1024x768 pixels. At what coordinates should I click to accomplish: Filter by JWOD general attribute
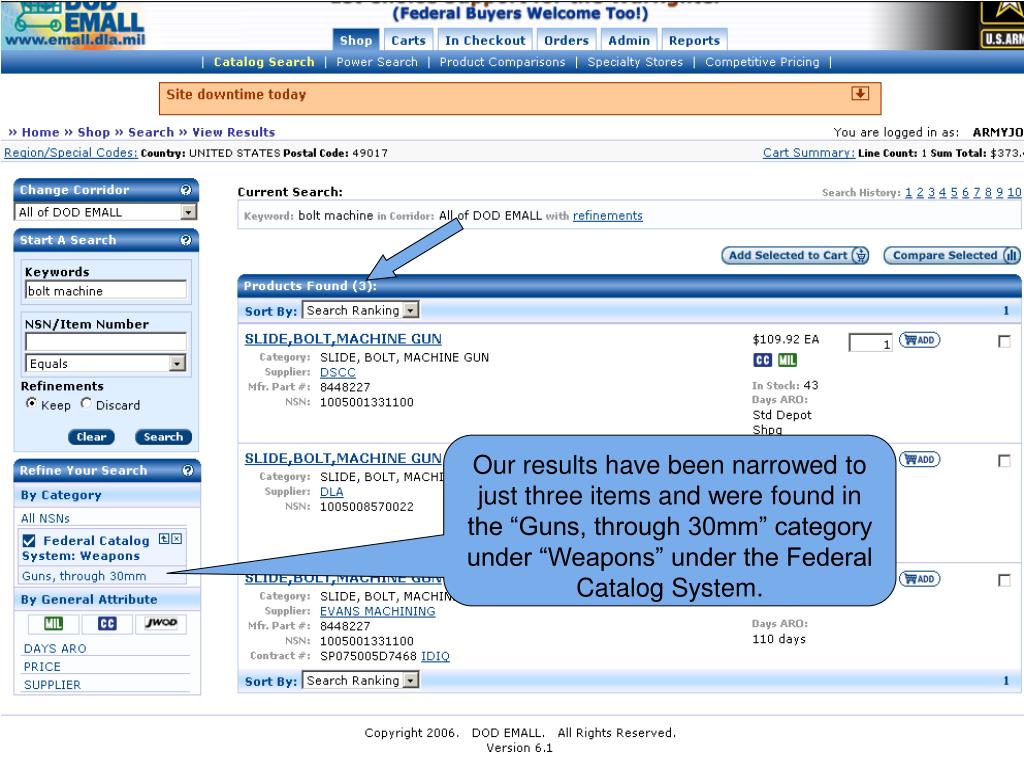click(161, 624)
